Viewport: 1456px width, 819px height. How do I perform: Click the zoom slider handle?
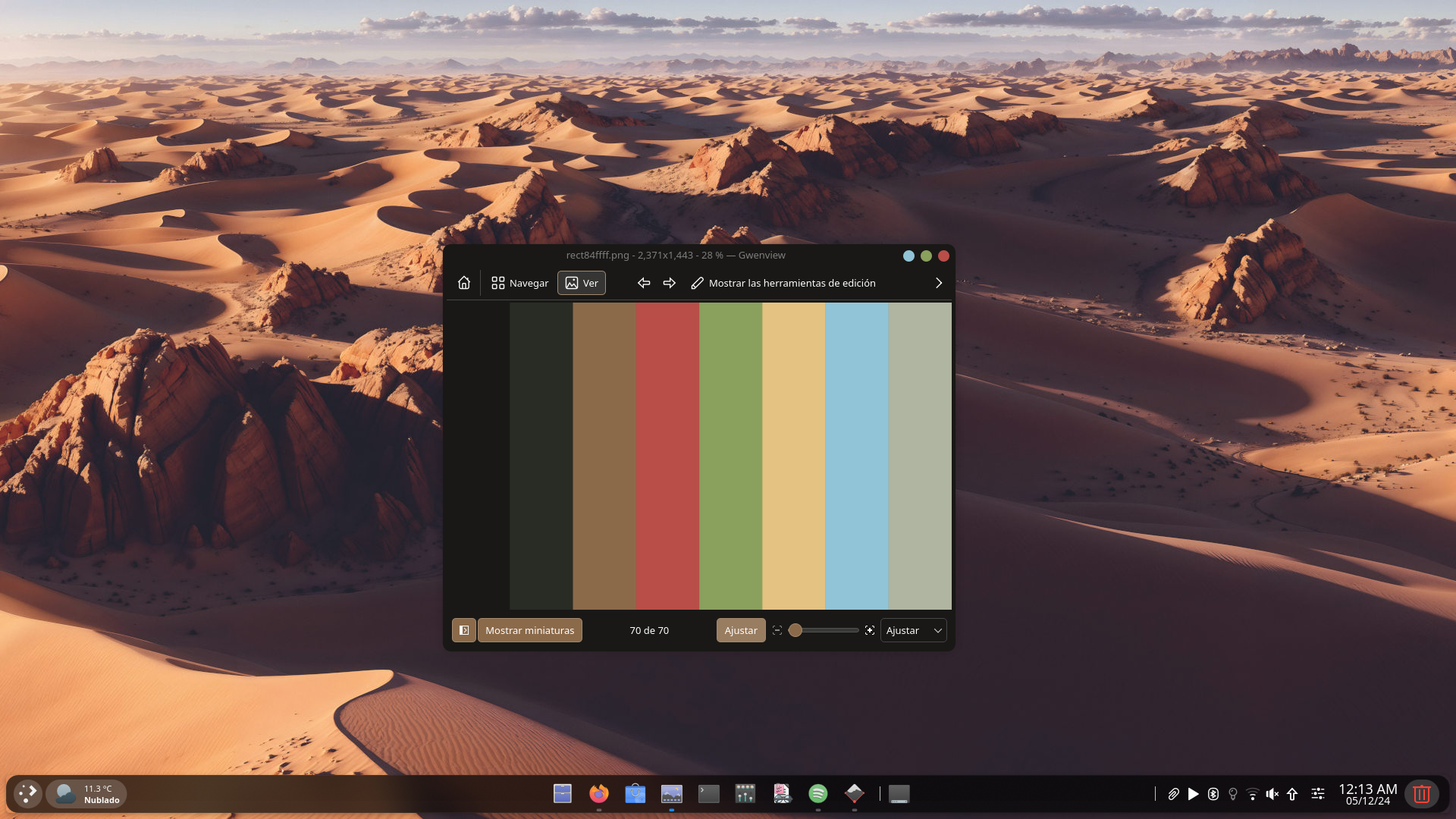coord(795,630)
